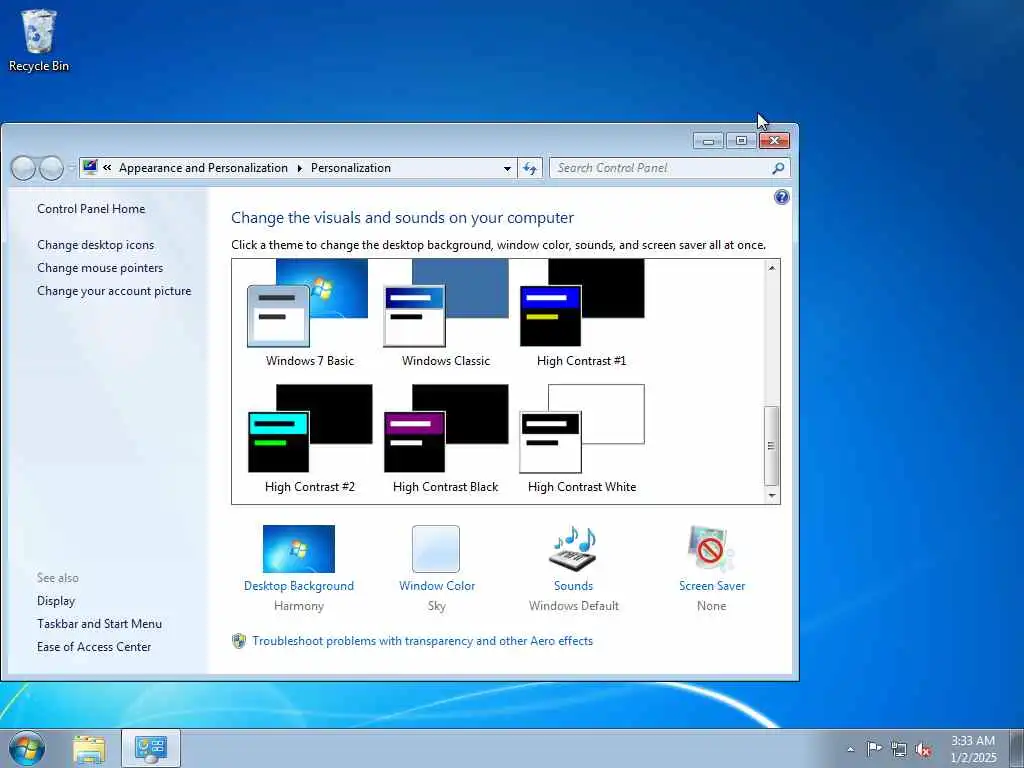Click the shield icon beside Troubleshoot link
This screenshot has height=768, width=1024.
(x=239, y=641)
